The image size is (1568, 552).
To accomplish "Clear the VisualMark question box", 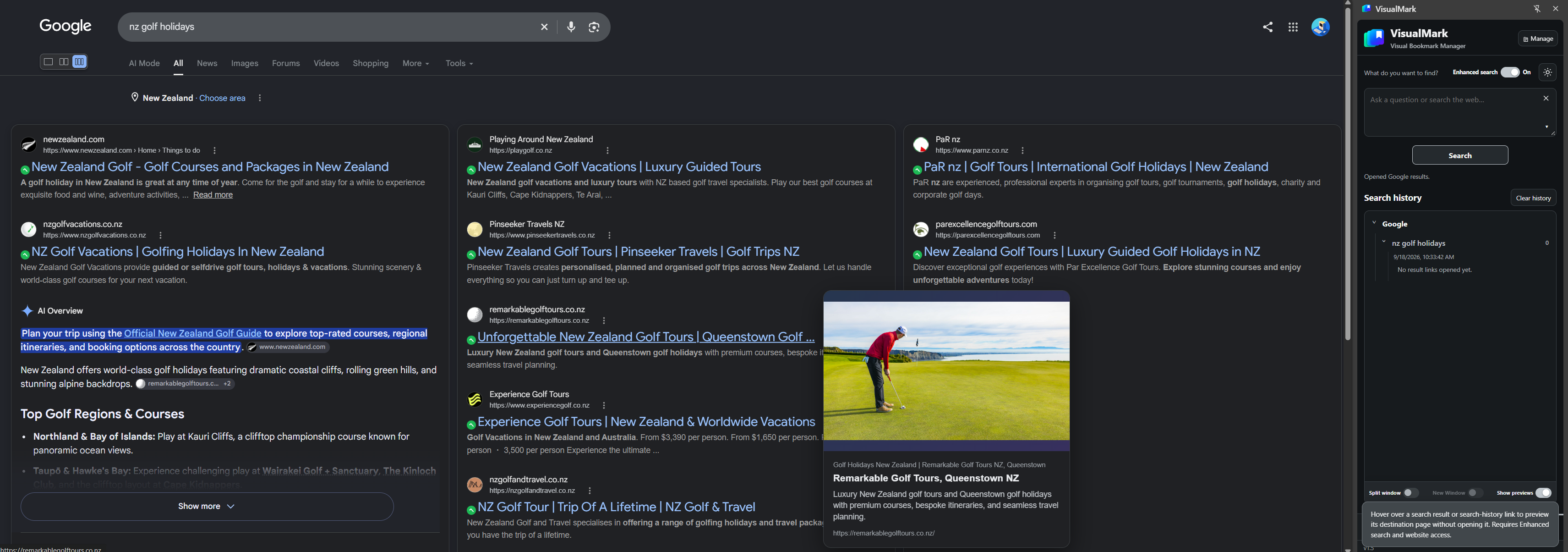I will 1546,98.
